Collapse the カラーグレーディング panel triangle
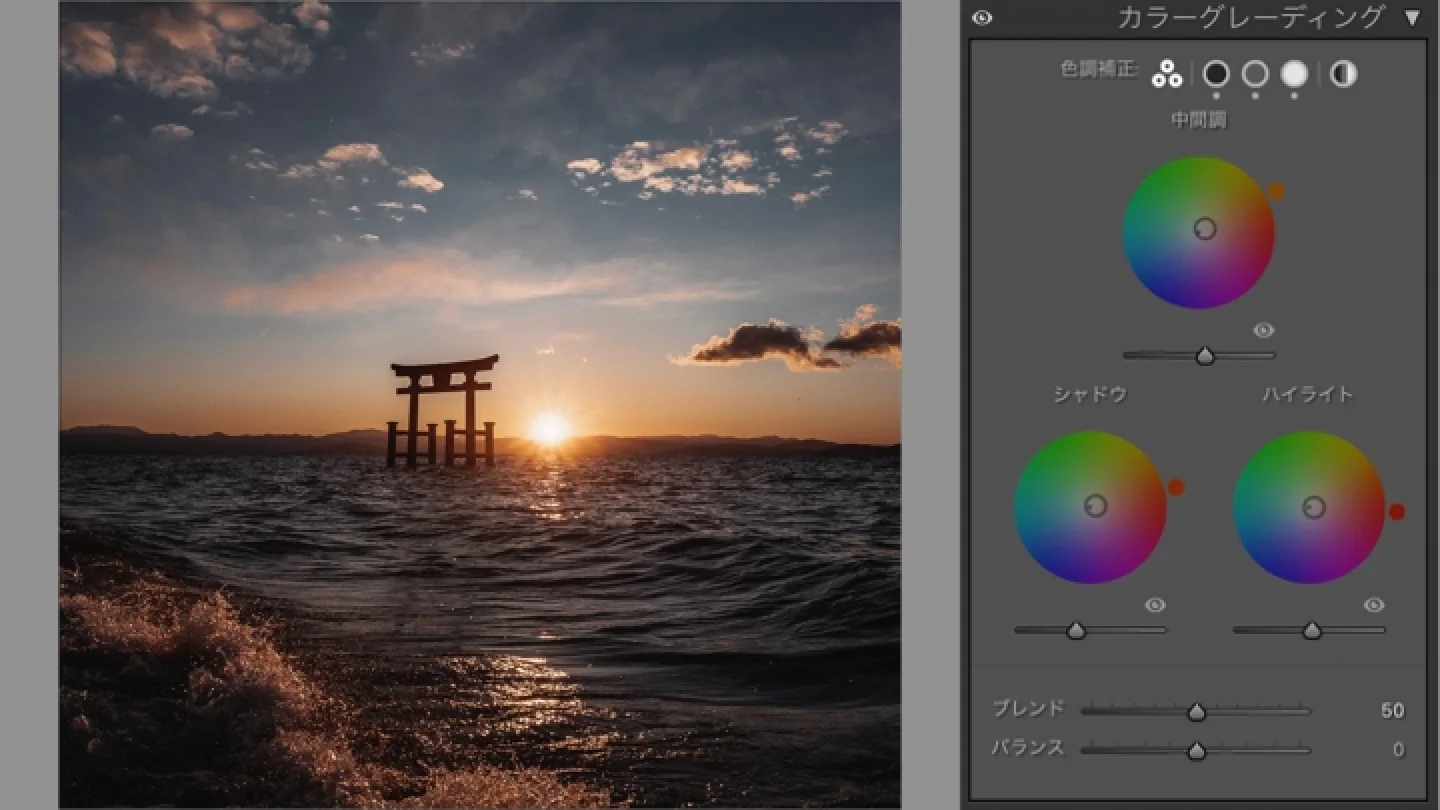Image resolution: width=1440 pixels, height=810 pixels. click(1412, 18)
